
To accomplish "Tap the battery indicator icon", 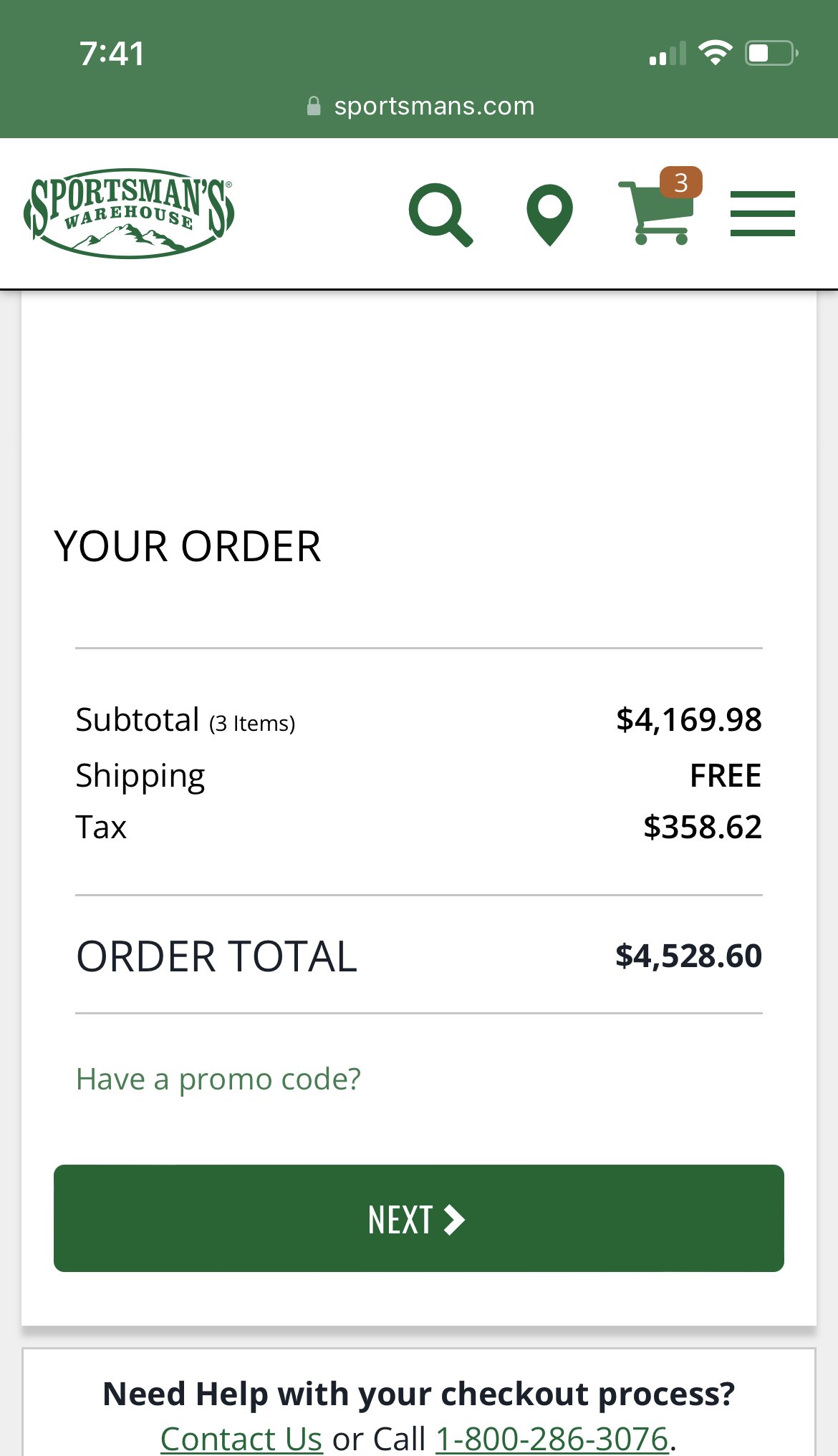I will tap(771, 53).
